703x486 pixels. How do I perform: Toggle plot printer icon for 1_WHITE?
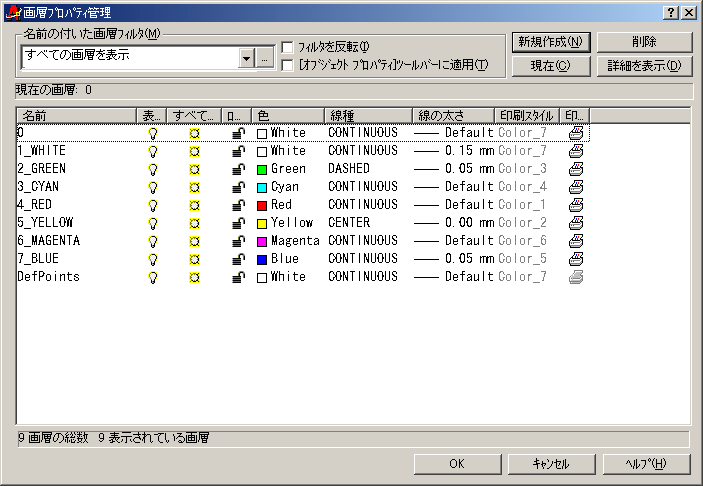coord(576,151)
